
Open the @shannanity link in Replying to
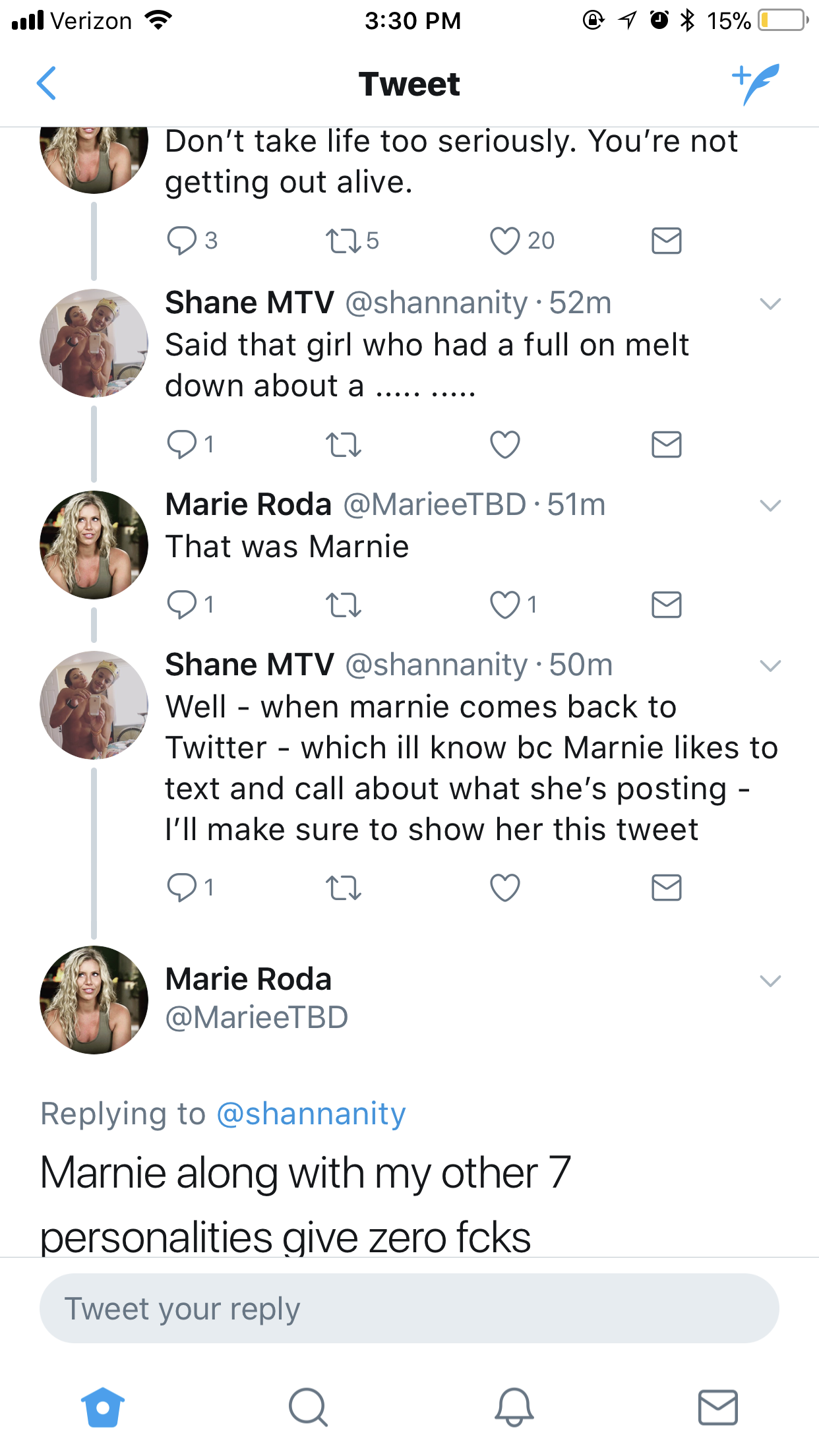click(311, 1114)
